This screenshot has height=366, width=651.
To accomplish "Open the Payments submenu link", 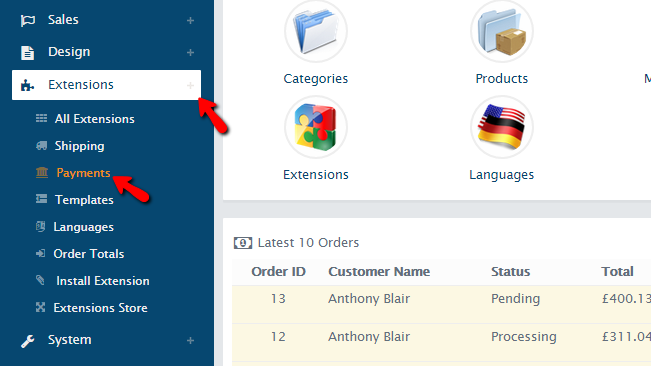I will tap(83, 173).
